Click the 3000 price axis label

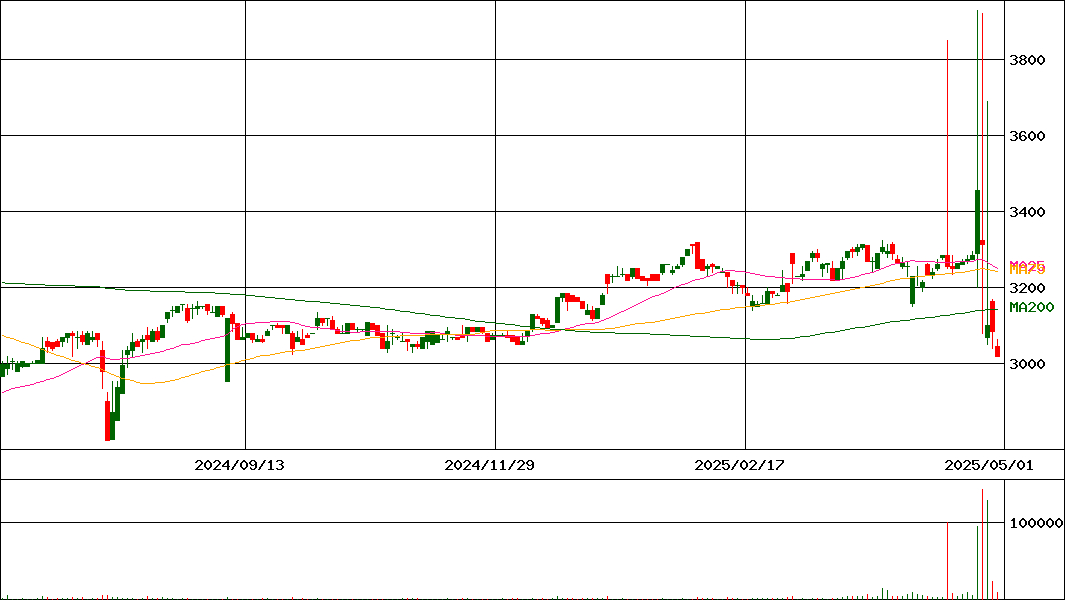(1027, 364)
